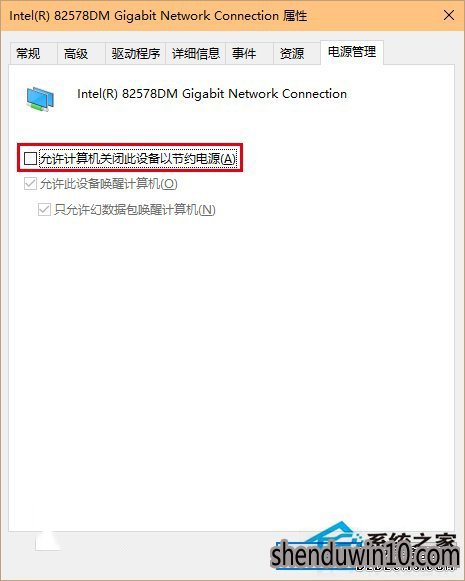465x581 pixels.
Task: Click the Intel 82578DM device name label
Action: [212, 94]
